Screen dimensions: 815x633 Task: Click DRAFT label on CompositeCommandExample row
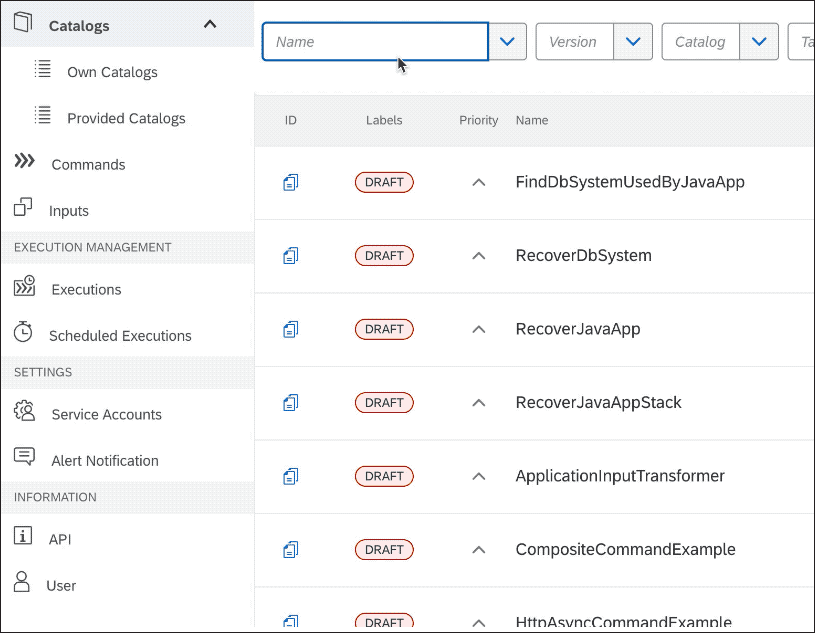point(384,550)
